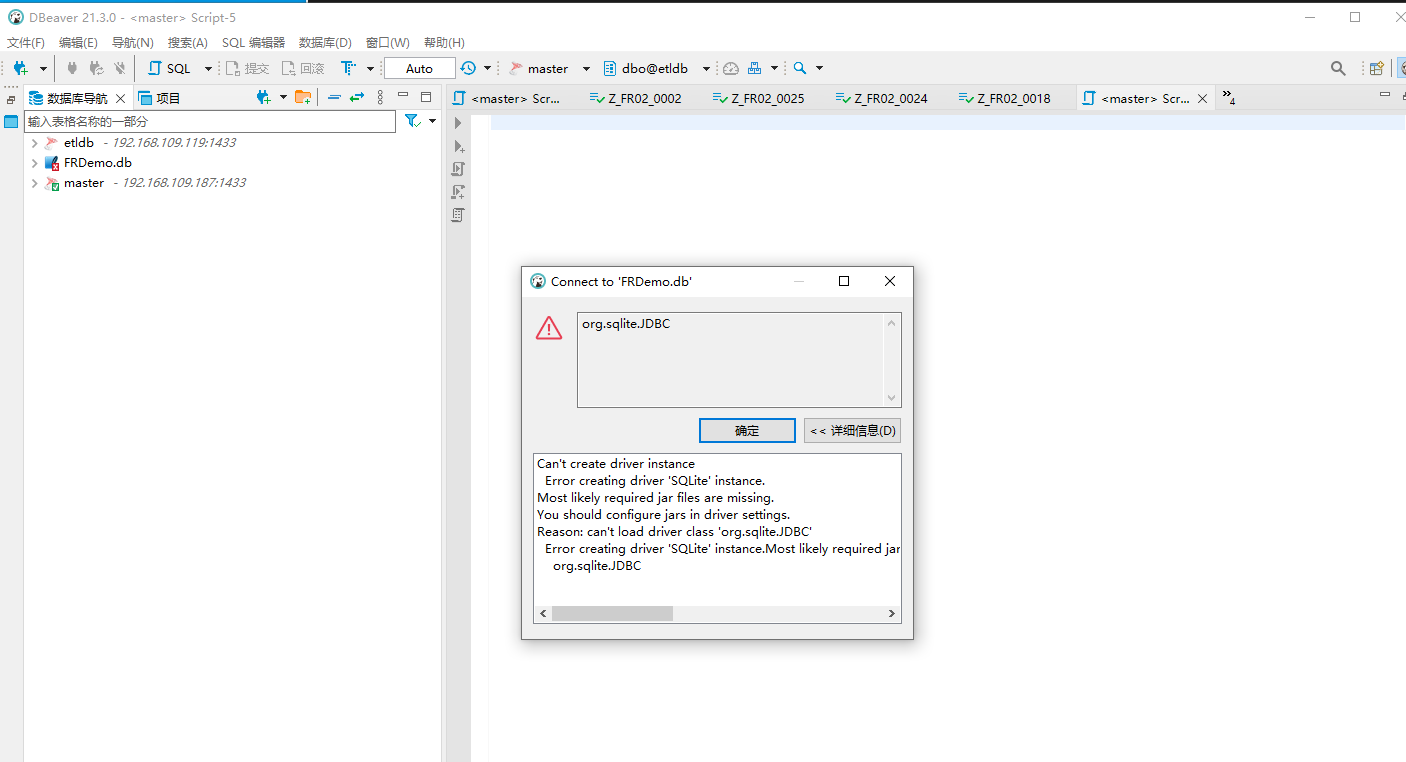Click the 详细信息(D) details button

pos(852,430)
